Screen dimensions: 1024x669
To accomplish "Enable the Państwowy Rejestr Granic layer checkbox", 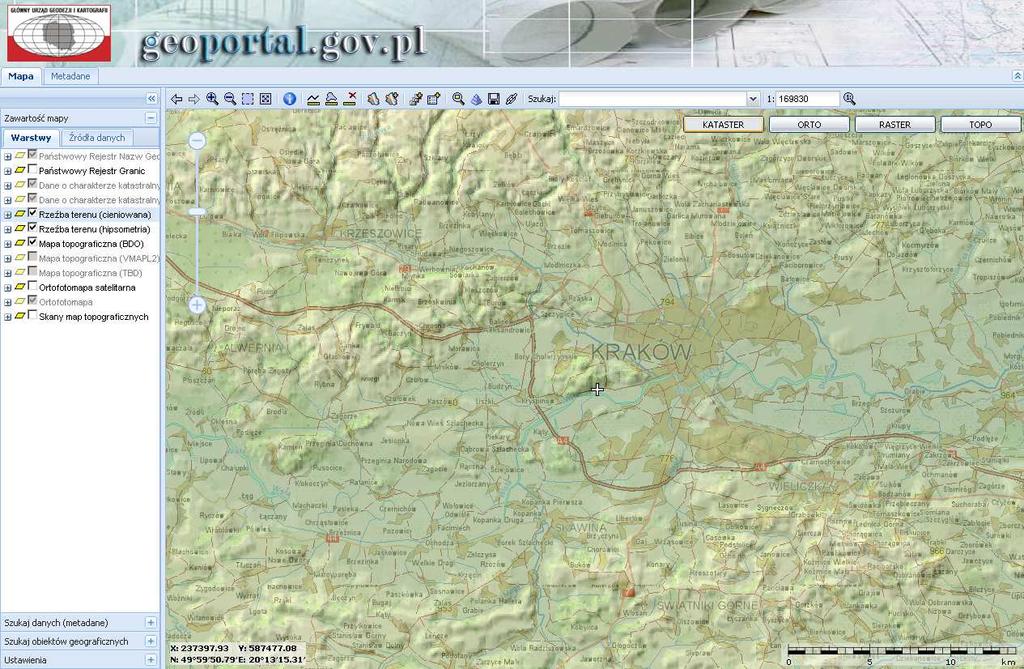I will click(x=32, y=170).
